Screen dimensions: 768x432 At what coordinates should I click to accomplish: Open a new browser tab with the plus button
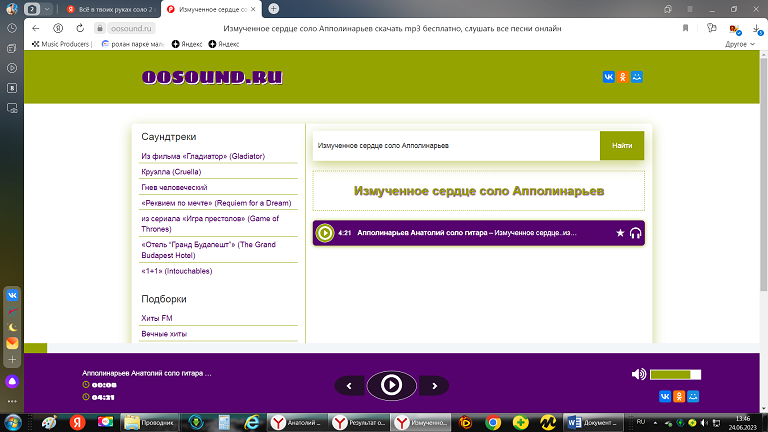(274, 9)
